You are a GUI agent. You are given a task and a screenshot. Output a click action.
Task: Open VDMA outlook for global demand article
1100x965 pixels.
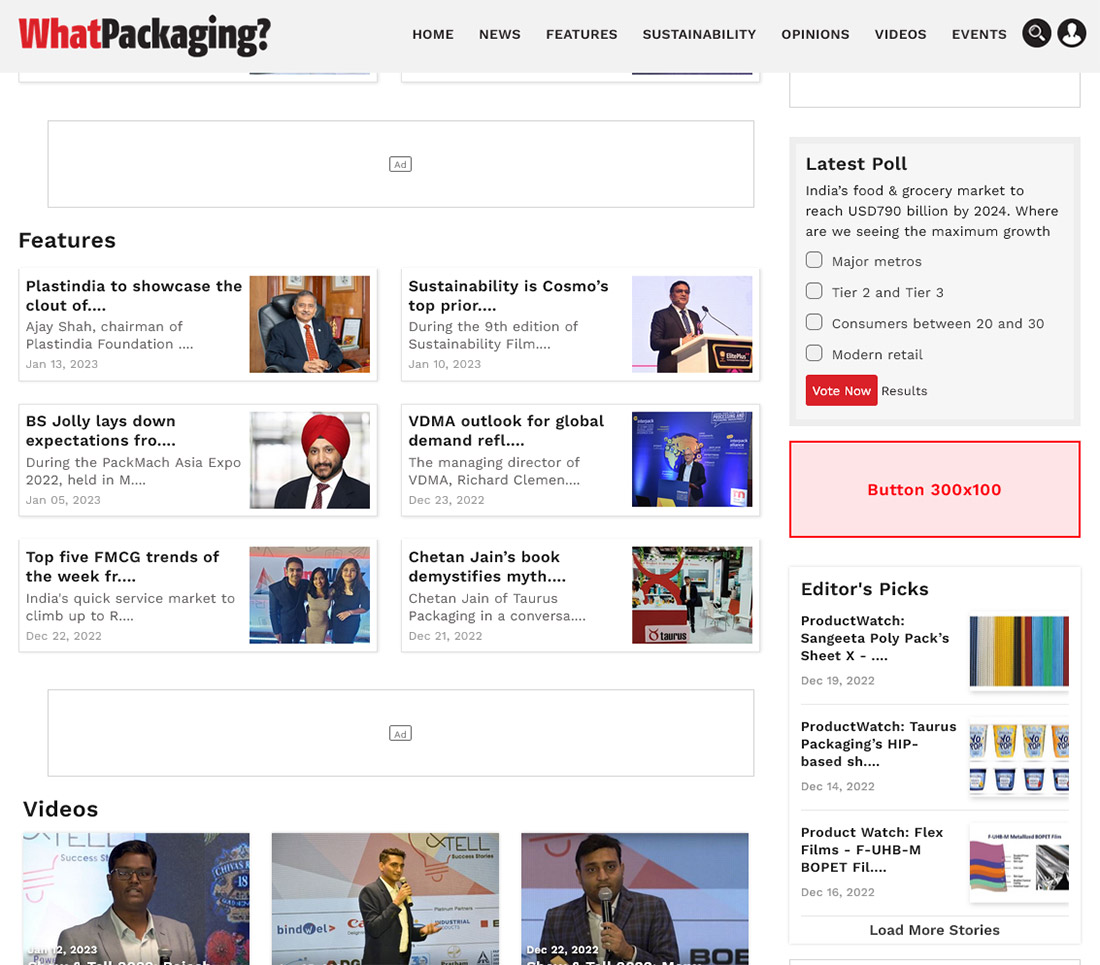tap(506, 431)
